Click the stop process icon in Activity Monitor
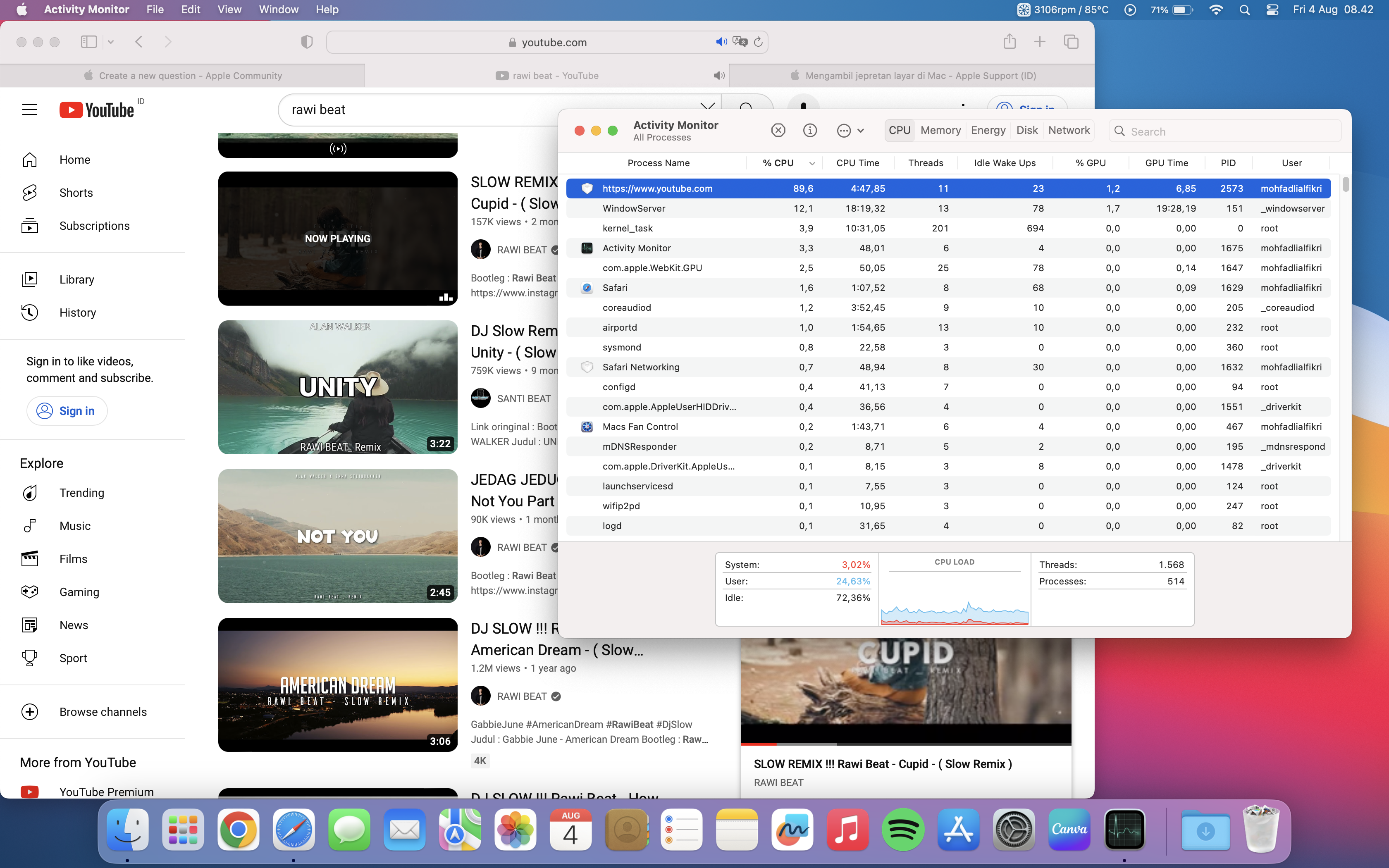Screen dimensions: 1389x868 [x=778, y=131]
